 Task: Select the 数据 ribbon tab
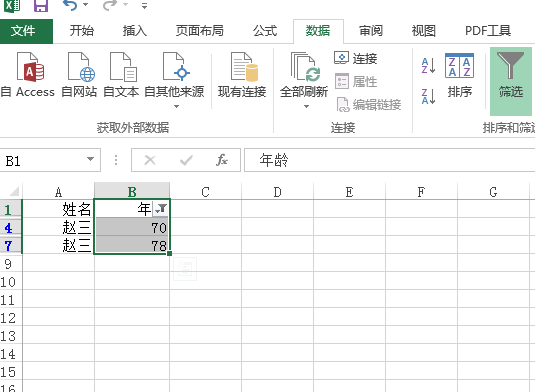point(318,31)
